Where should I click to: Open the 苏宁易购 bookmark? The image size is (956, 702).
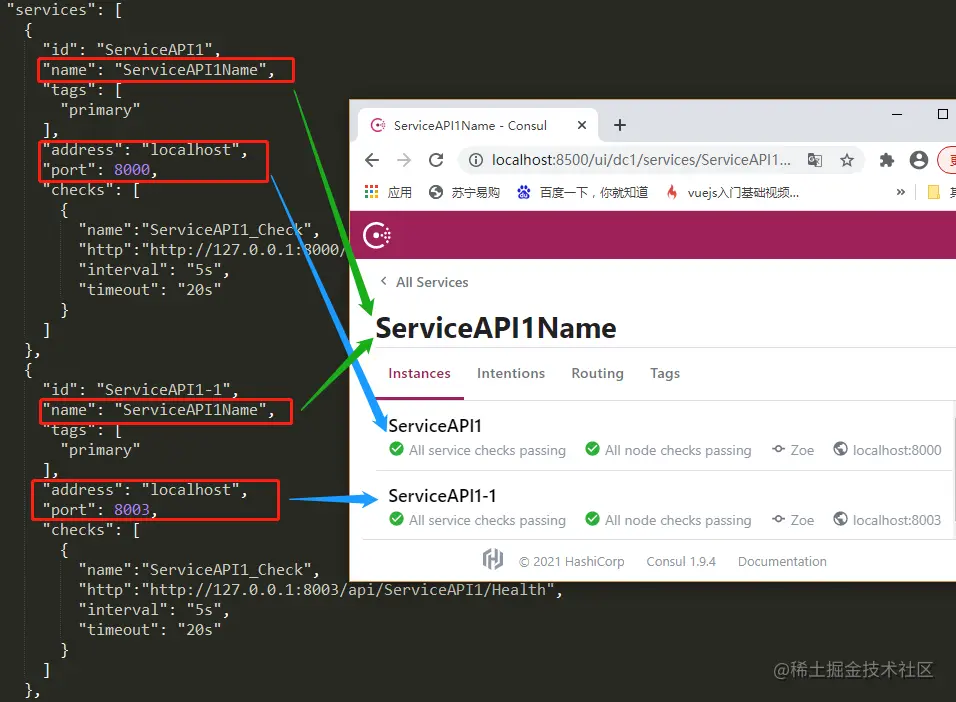(465, 192)
